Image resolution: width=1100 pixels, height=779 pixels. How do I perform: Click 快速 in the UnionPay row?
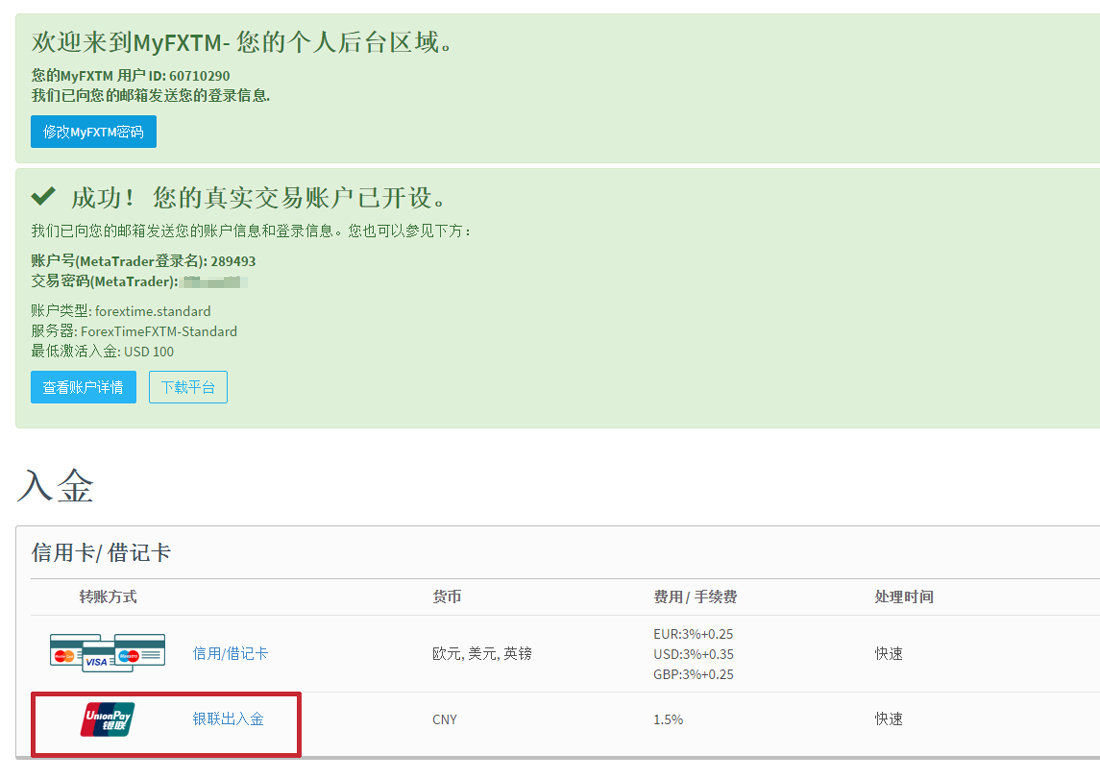click(x=889, y=719)
